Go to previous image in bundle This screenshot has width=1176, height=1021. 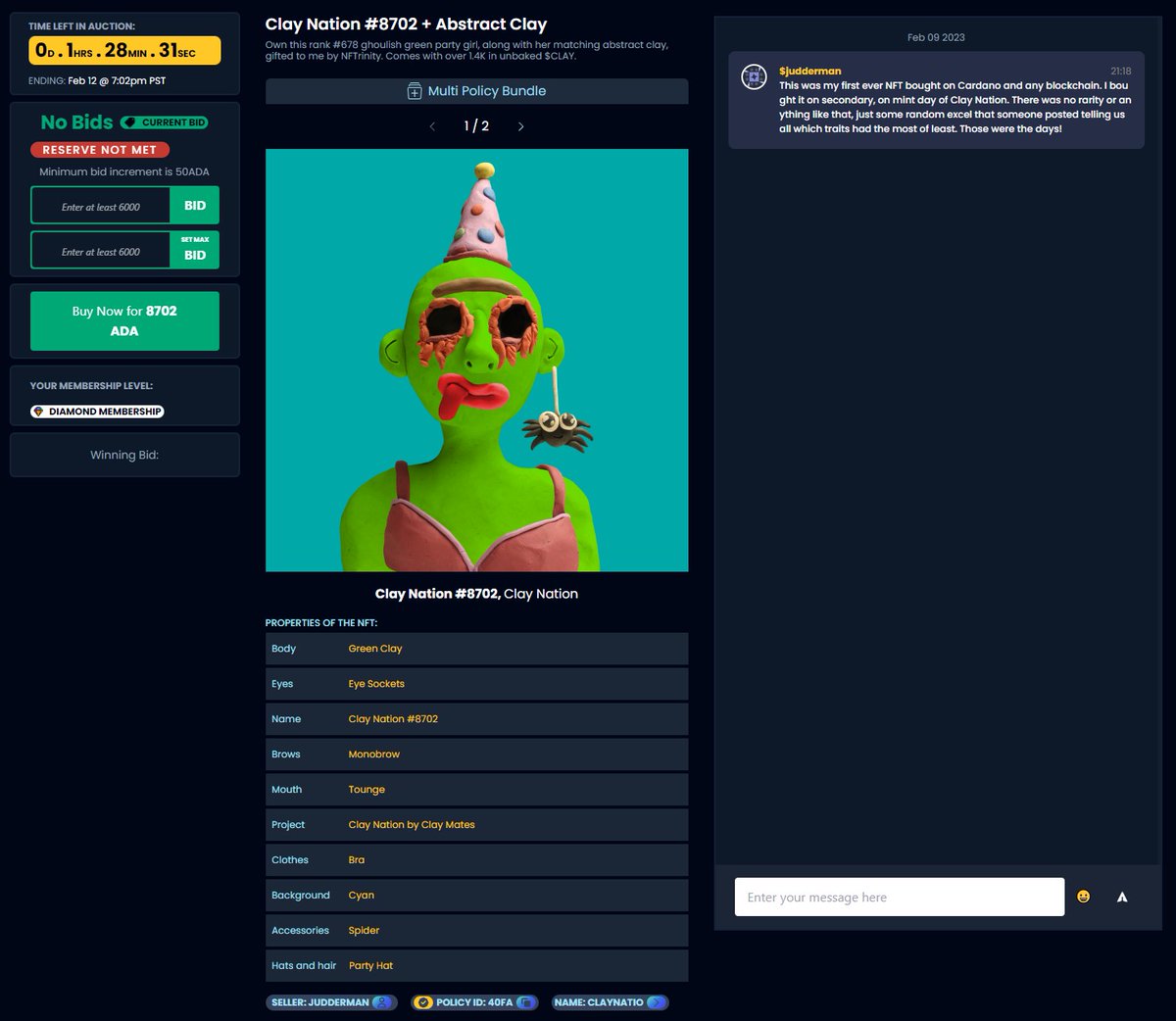(432, 126)
